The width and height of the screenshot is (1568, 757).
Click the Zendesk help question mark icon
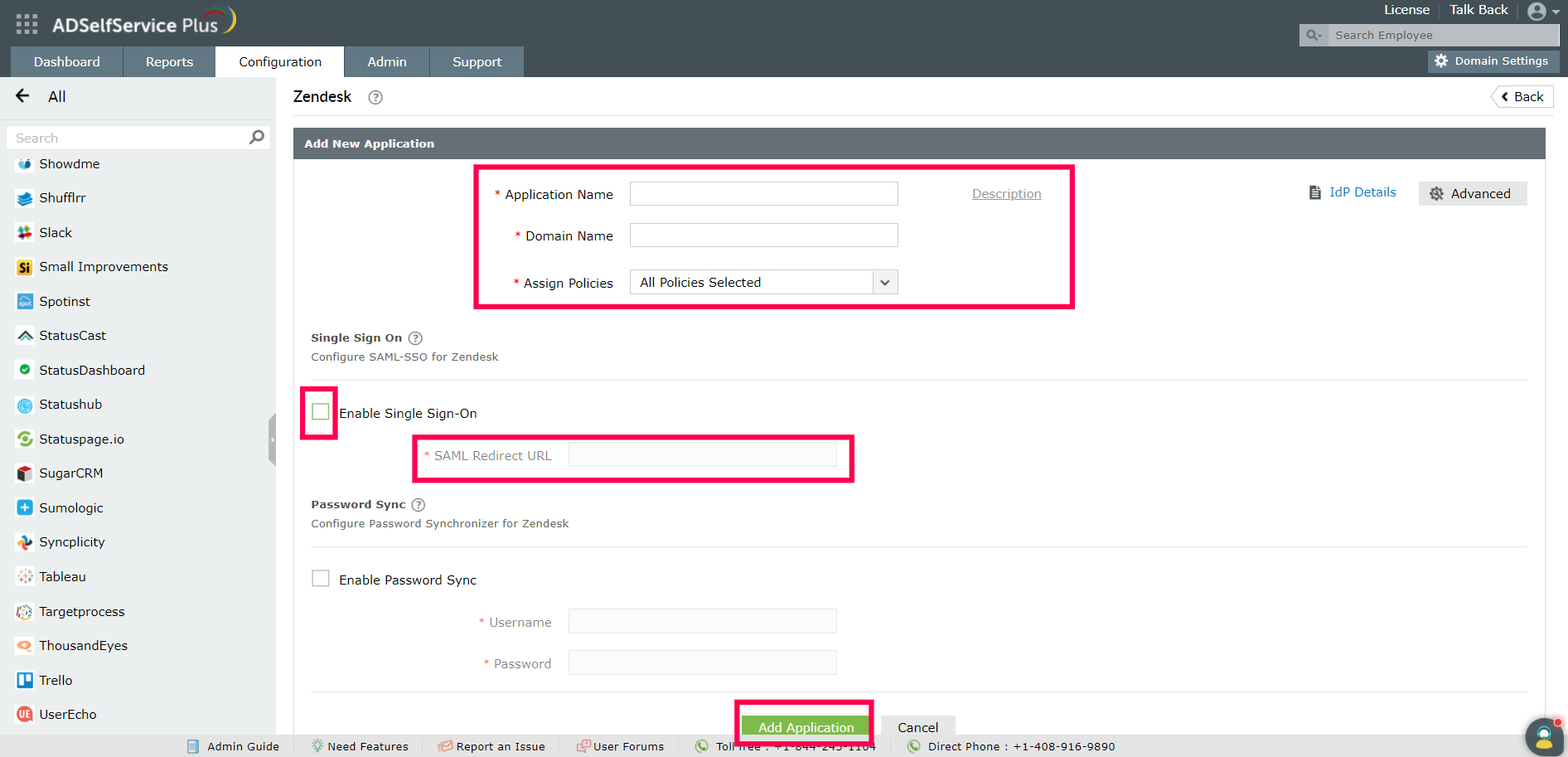coord(375,97)
